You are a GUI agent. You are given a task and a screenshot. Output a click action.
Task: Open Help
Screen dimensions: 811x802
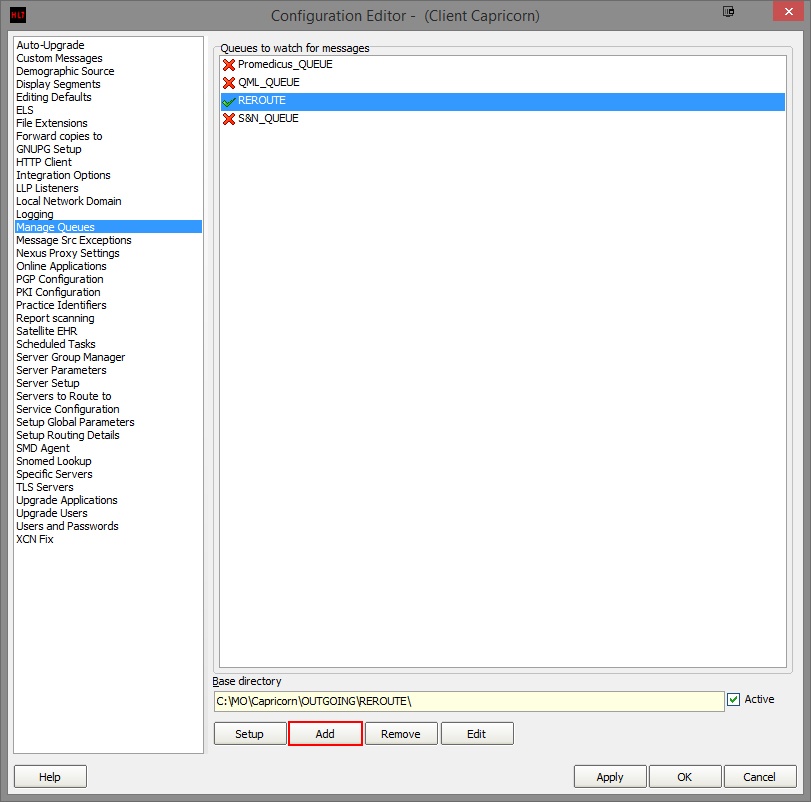click(x=50, y=777)
